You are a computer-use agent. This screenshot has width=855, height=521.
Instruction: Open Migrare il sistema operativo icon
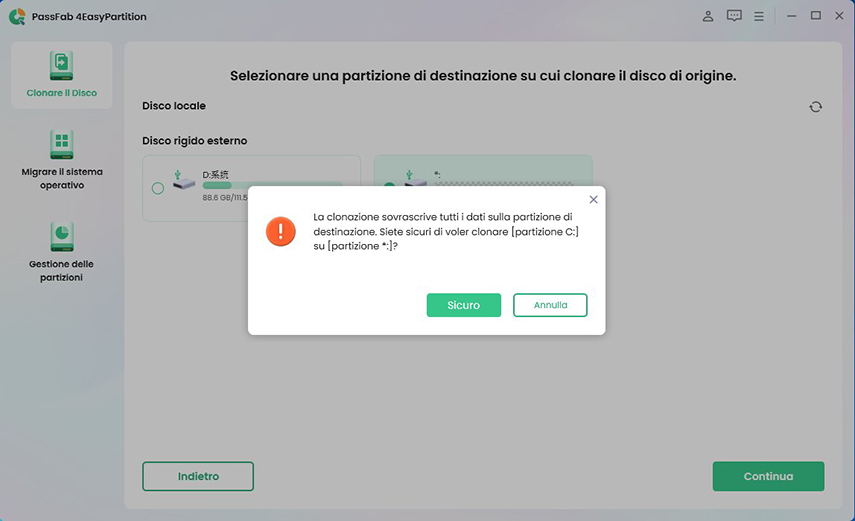(x=61, y=145)
